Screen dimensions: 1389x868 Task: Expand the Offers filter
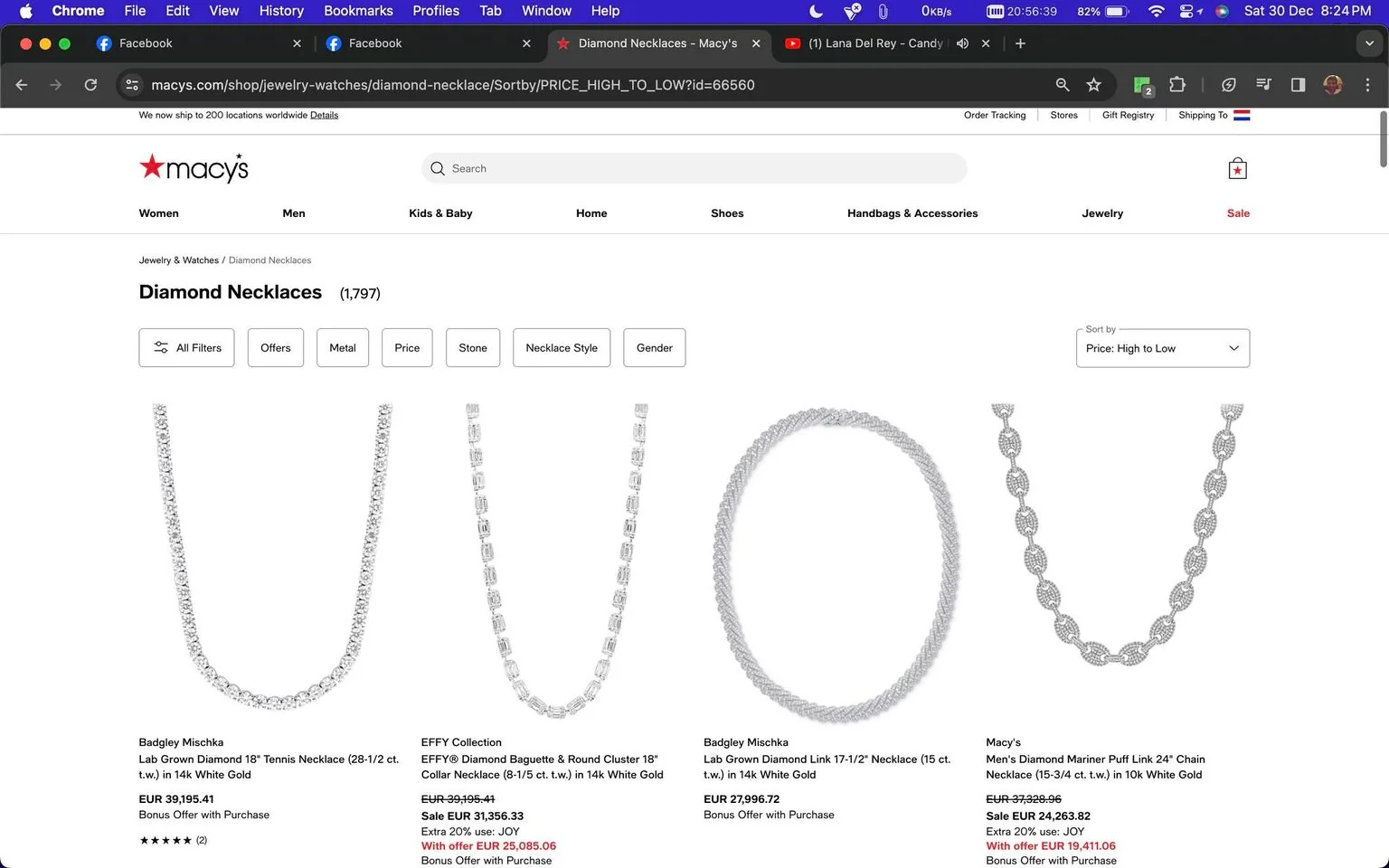tap(276, 347)
